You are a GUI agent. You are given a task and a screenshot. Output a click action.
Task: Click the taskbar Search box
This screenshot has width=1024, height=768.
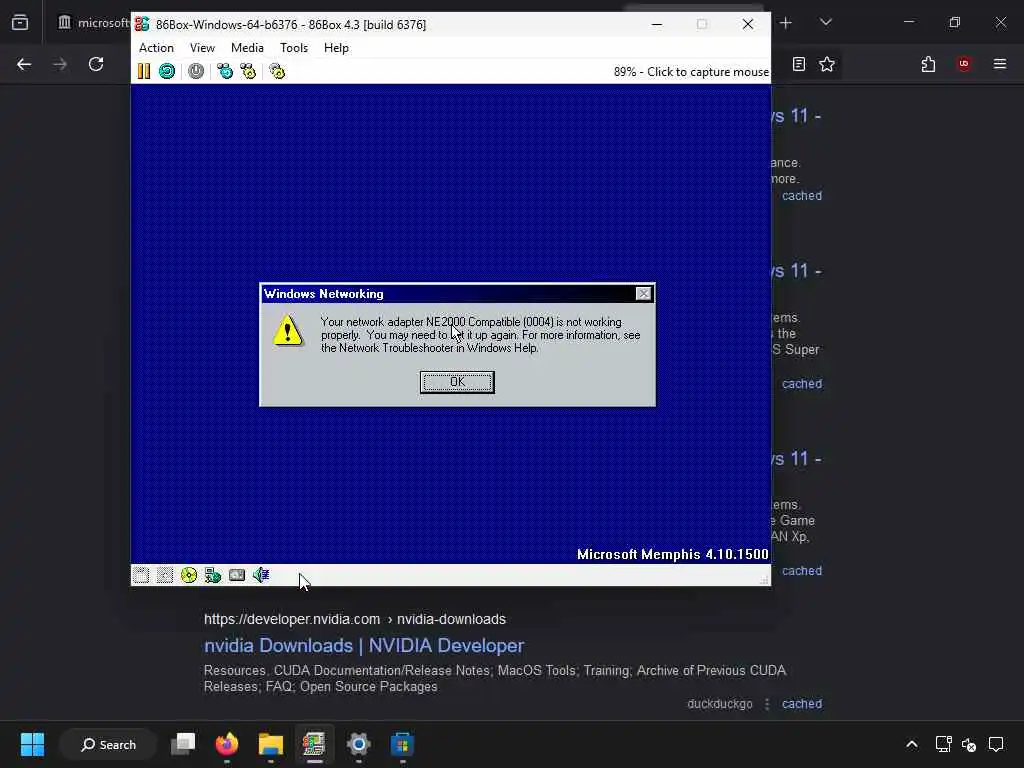(108, 744)
